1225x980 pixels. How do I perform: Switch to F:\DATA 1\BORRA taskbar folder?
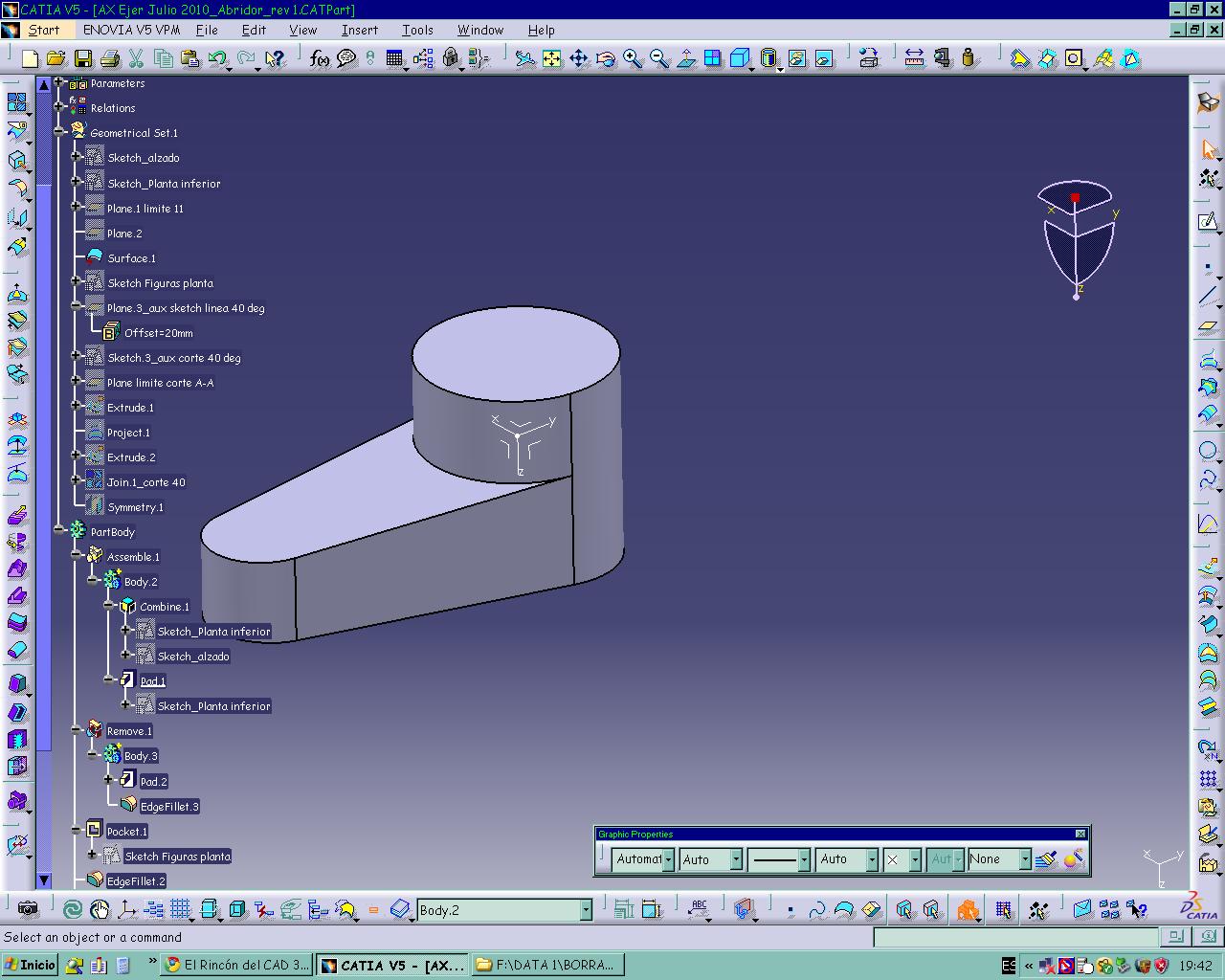click(x=547, y=965)
